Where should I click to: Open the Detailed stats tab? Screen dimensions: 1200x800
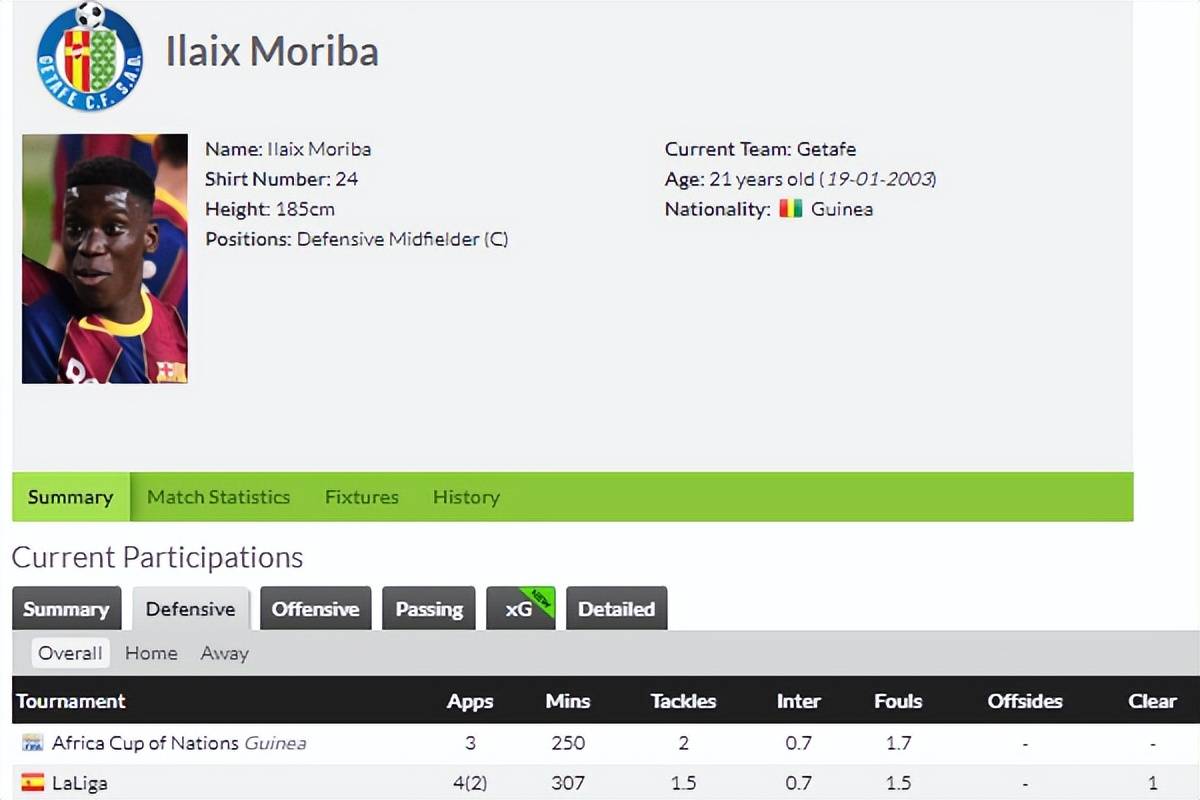coord(616,609)
